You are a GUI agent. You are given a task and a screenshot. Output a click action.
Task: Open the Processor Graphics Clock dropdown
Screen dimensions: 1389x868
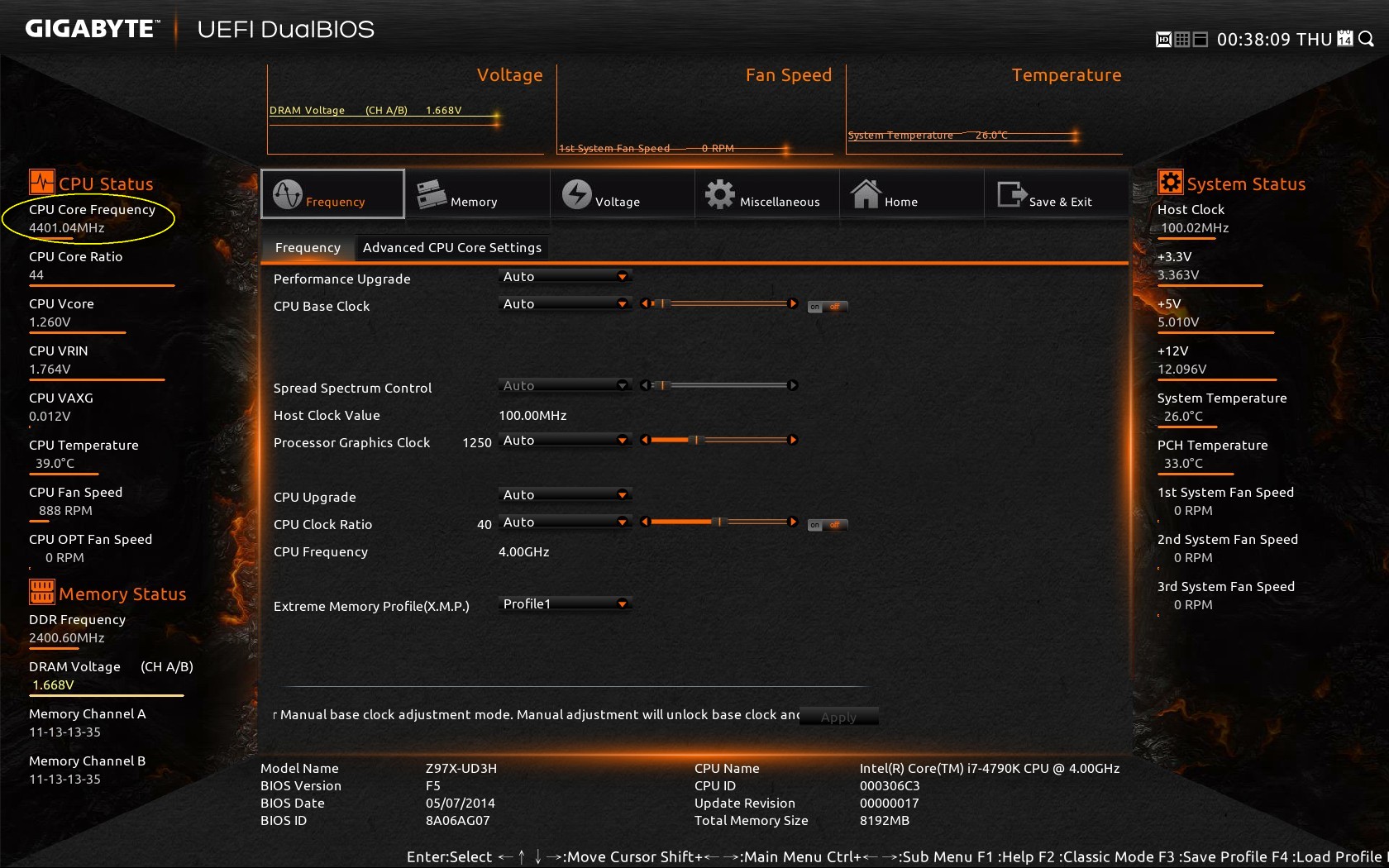point(565,441)
